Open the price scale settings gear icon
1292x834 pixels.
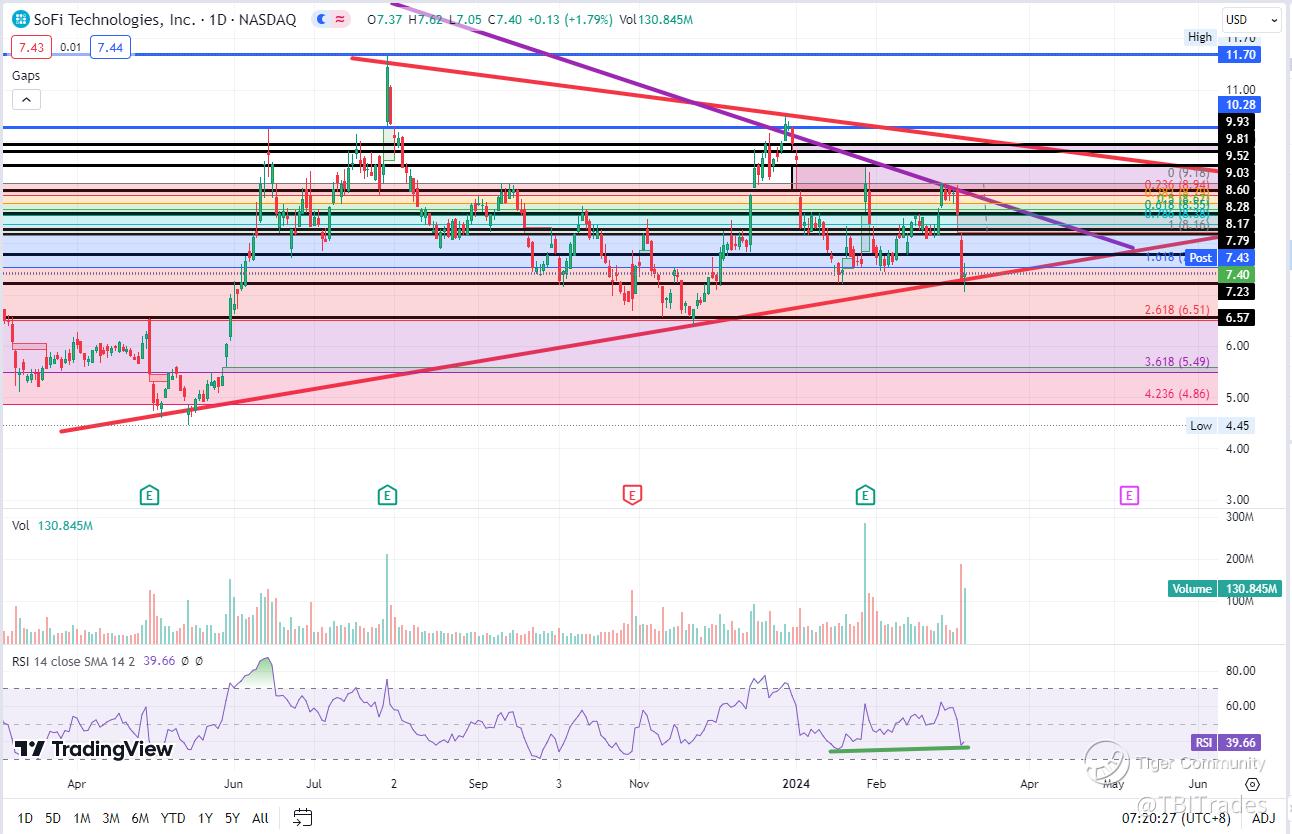click(x=1253, y=784)
